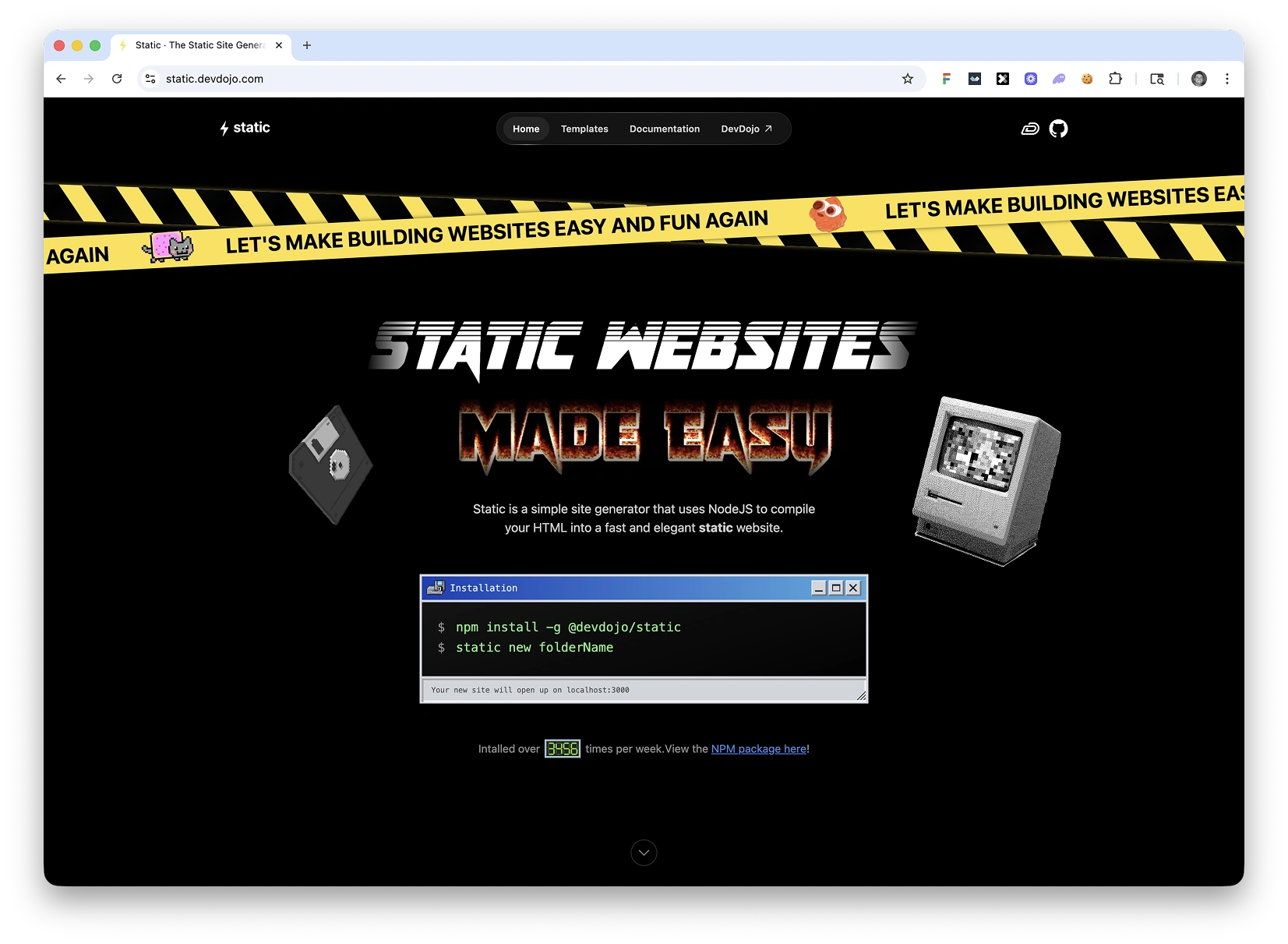The width and height of the screenshot is (1288, 944).
Task: Open the Extensions puzzle-piece menu
Action: click(x=1115, y=79)
